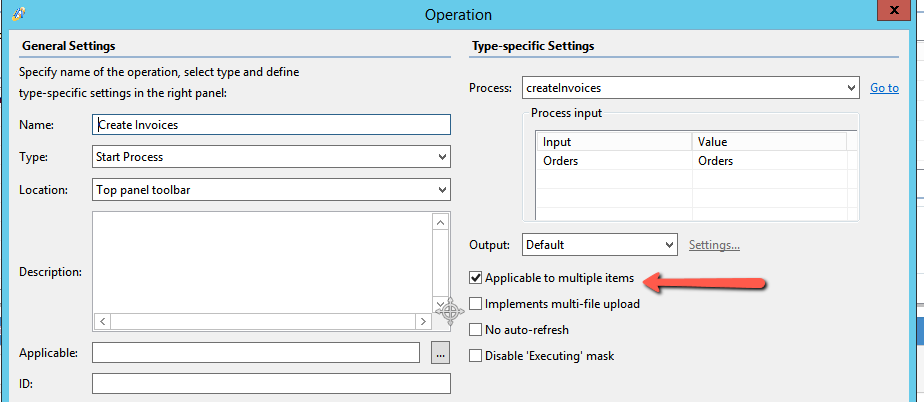Image resolution: width=924 pixels, height=402 pixels.
Task: Select the Value column header
Action: click(x=769, y=142)
